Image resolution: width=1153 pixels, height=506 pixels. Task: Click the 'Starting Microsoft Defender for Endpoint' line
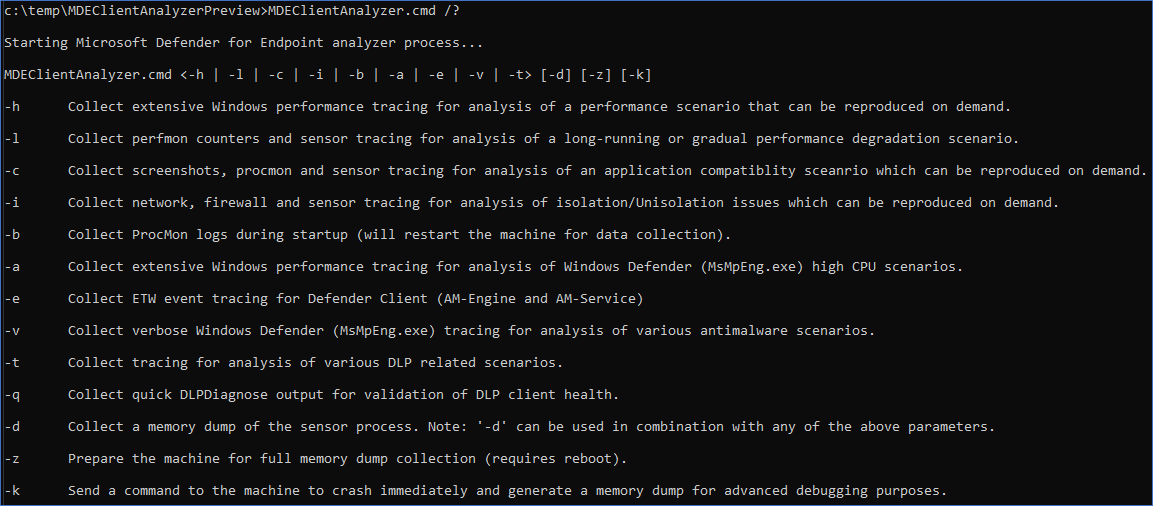[x=243, y=43]
